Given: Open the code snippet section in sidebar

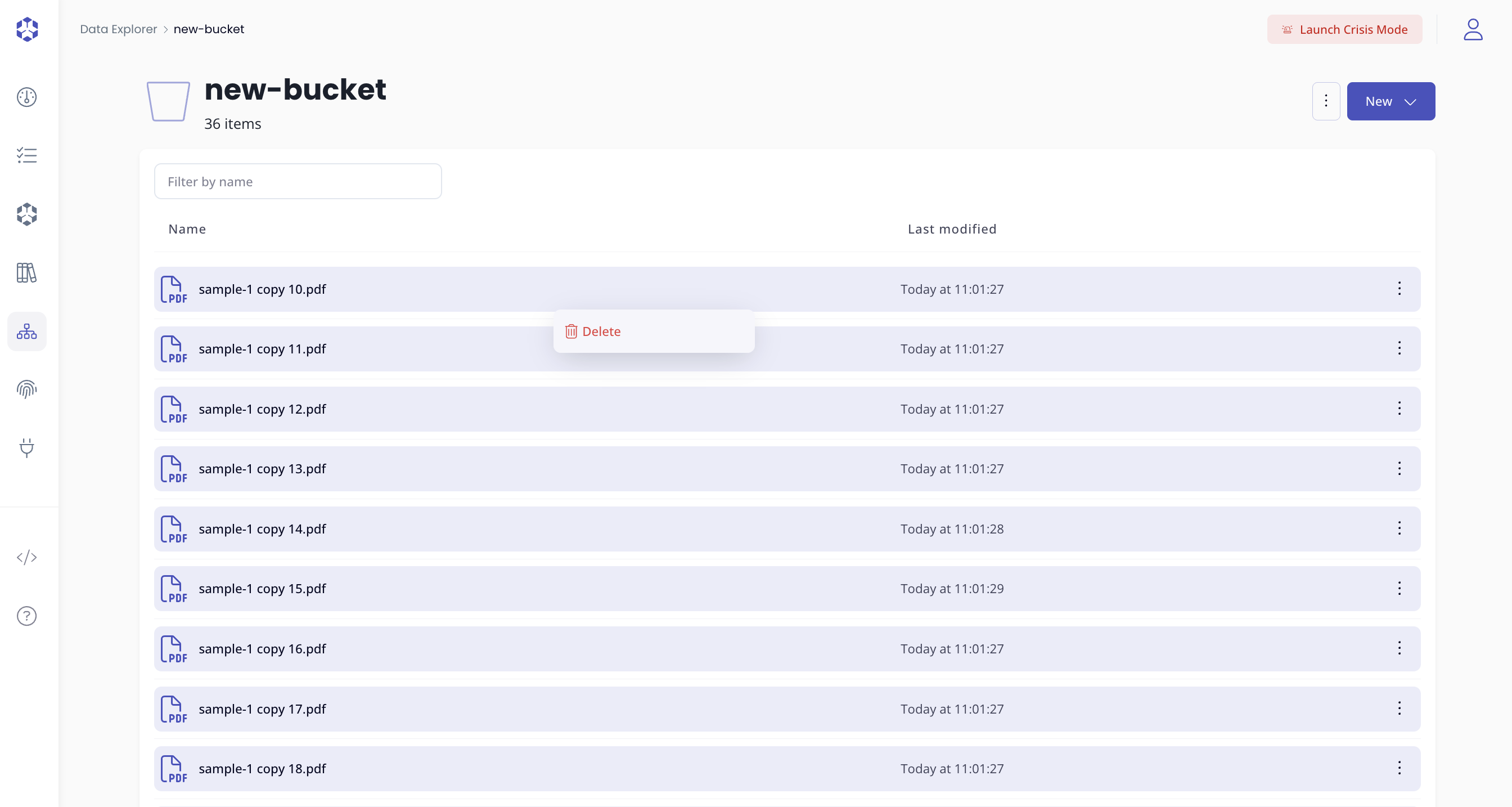Looking at the screenshot, I should point(26,558).
